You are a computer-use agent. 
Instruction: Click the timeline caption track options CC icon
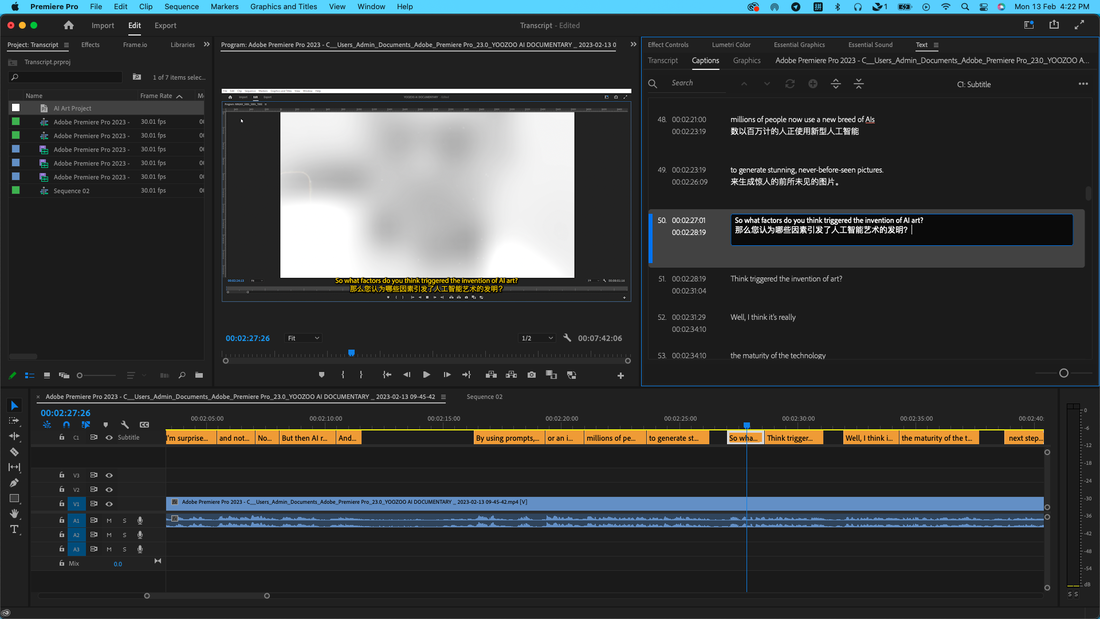point(145,425)
